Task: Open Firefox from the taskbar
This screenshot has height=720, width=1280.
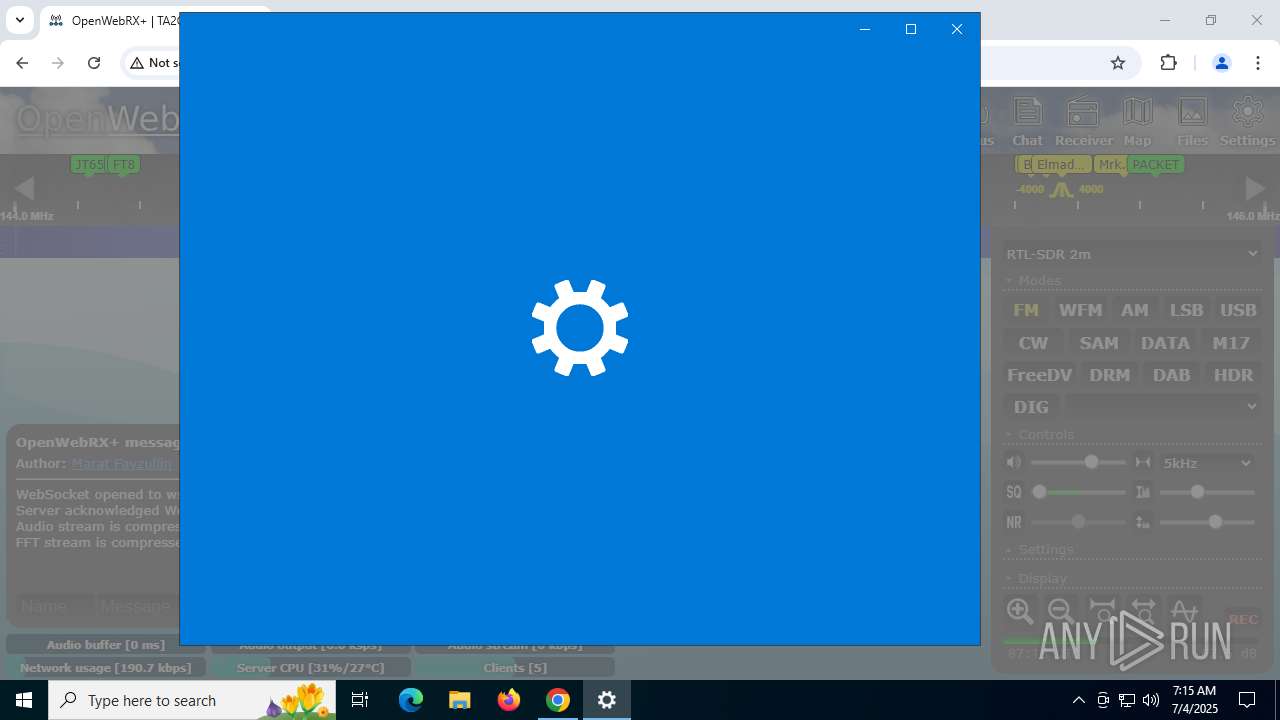Action: [x=509, y=700]
